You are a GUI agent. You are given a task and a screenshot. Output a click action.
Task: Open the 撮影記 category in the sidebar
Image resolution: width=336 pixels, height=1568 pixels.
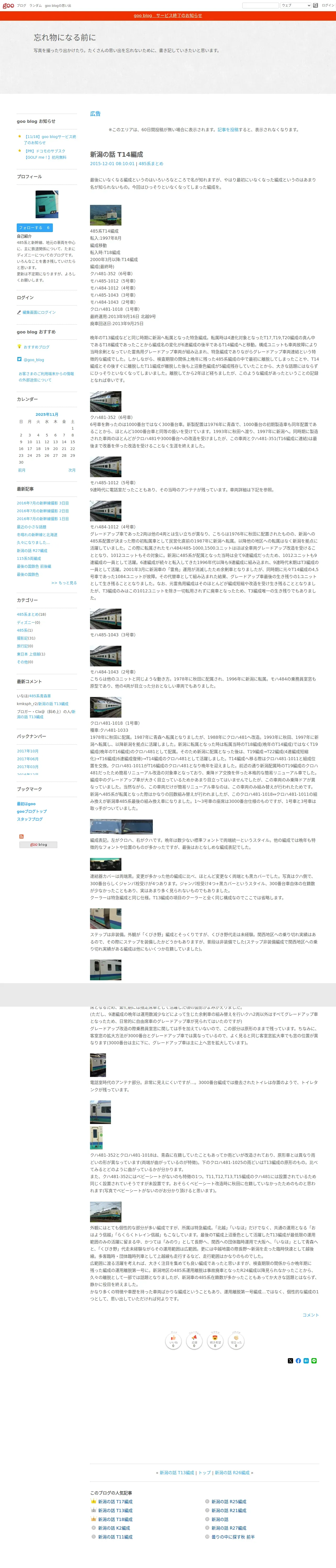(x=23, y=638)
